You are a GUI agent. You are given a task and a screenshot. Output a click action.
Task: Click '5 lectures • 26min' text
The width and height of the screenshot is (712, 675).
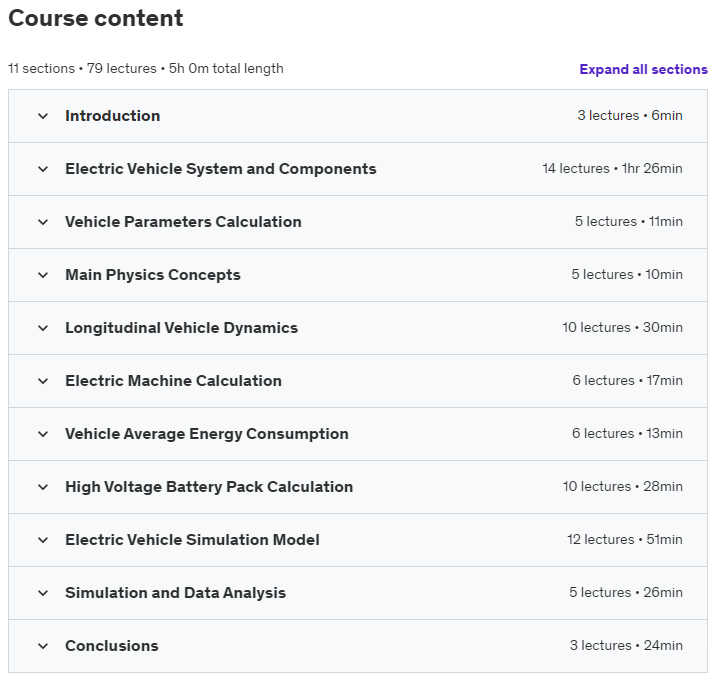point(626,592)
